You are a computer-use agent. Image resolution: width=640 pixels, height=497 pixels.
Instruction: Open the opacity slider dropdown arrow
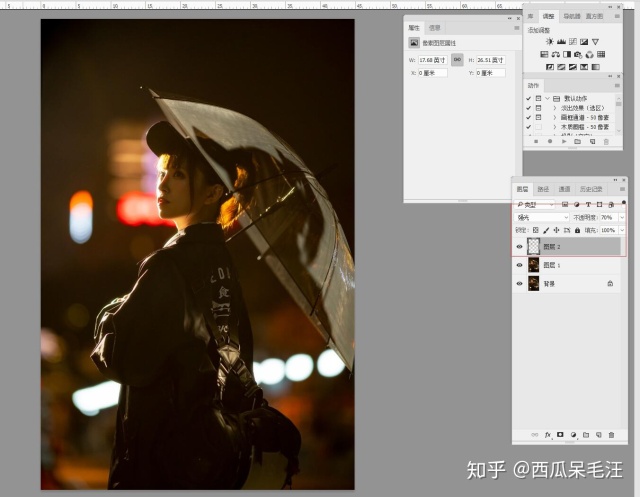point(622,217)
